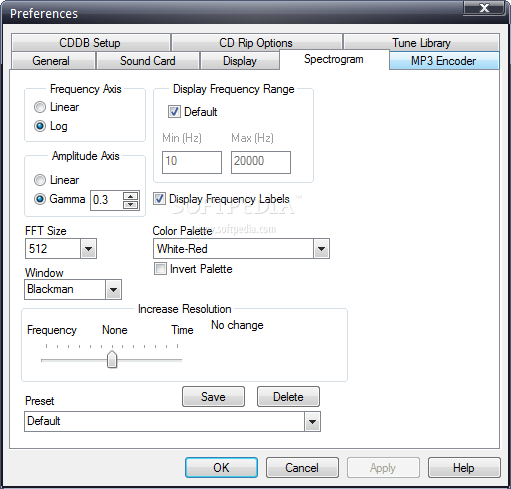
Task: Confirm preferences with OK
Action: [221, 468]
